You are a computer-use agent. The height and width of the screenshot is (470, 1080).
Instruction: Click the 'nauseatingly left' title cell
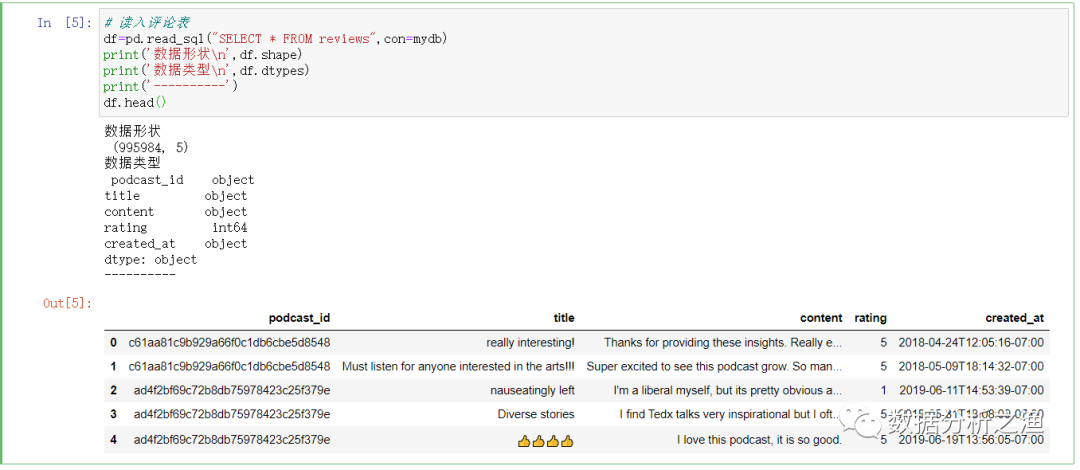pyautogui.click(x=532, y=391)
